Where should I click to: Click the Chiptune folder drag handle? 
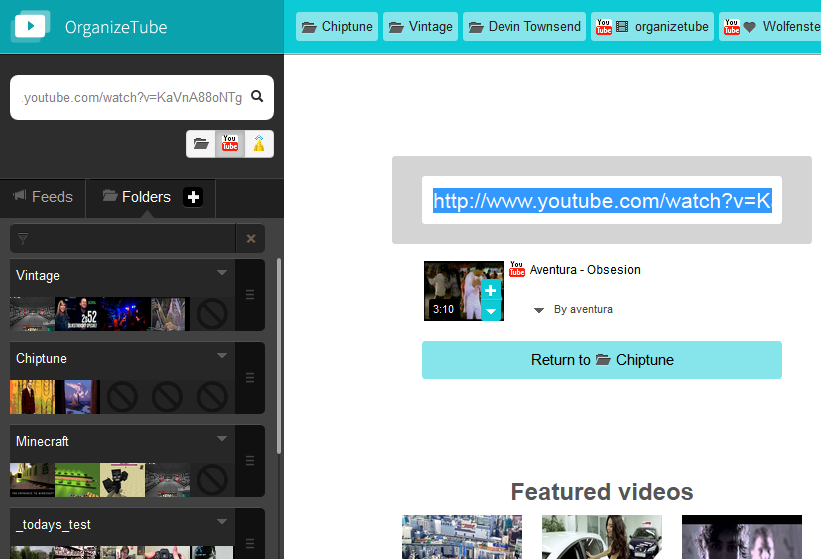click(x=250, y=377)
